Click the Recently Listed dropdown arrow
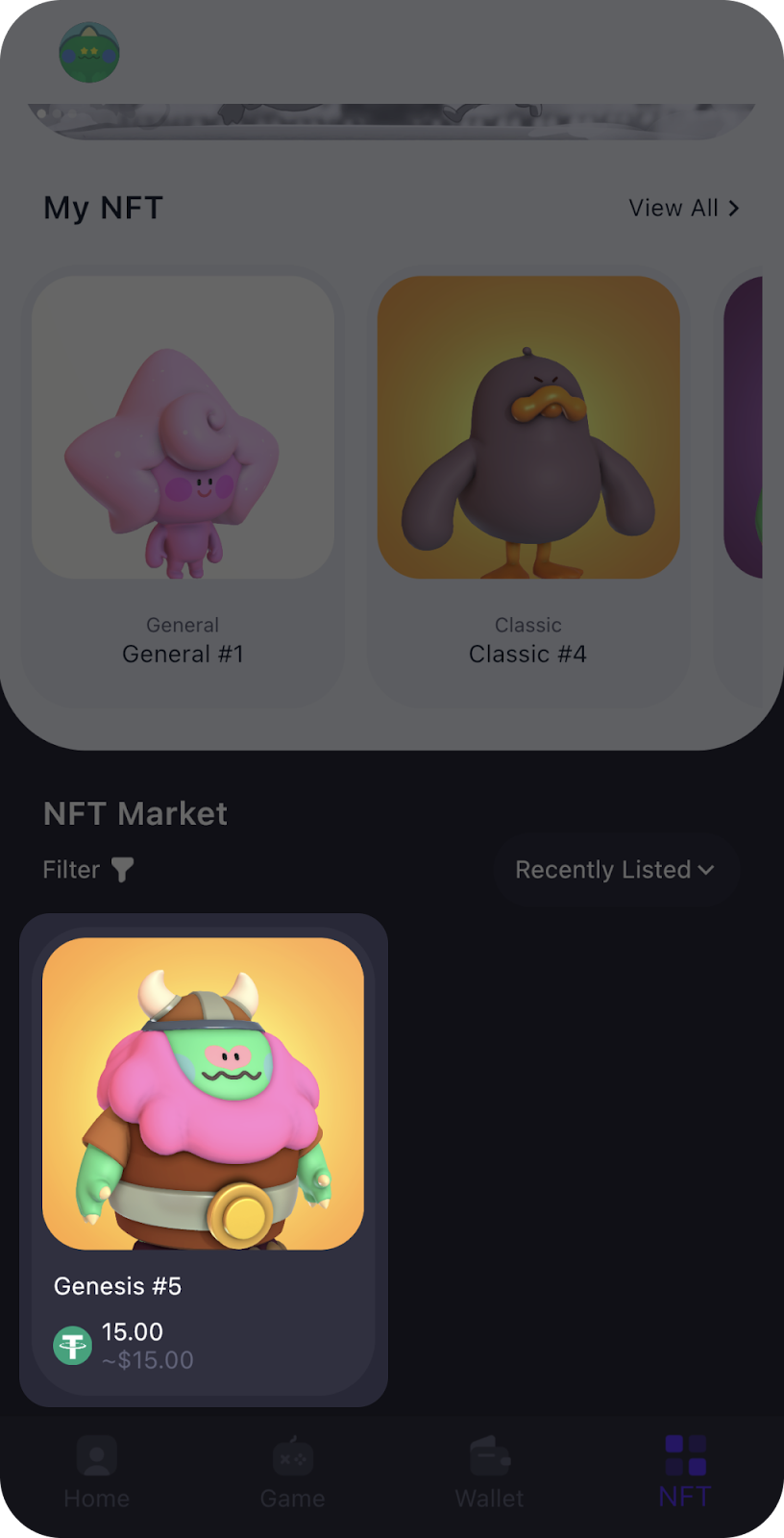 (706, 870)
